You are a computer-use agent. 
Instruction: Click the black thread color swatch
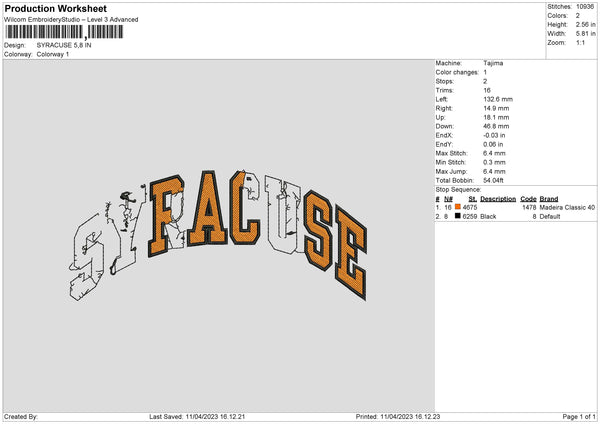458,216
